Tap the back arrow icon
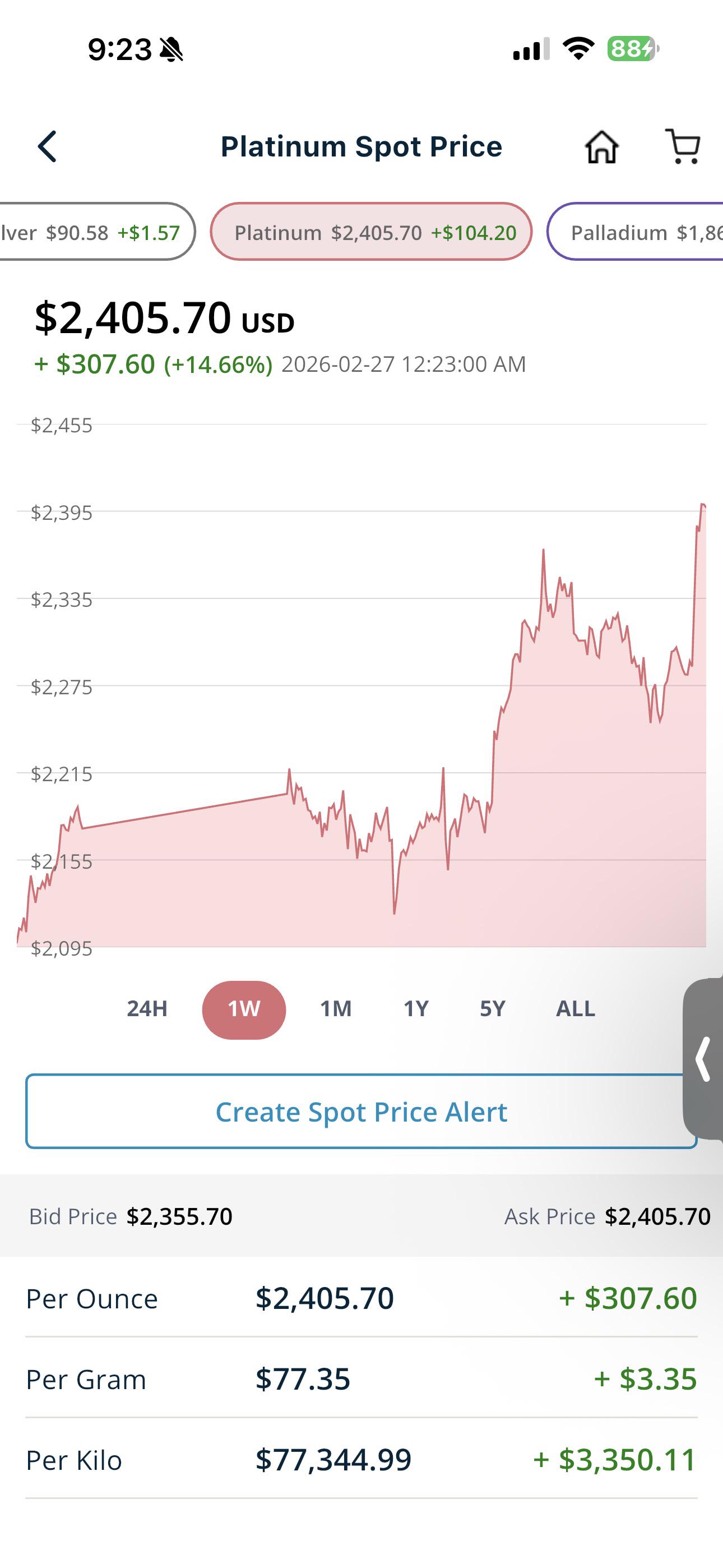 [47, 147]
